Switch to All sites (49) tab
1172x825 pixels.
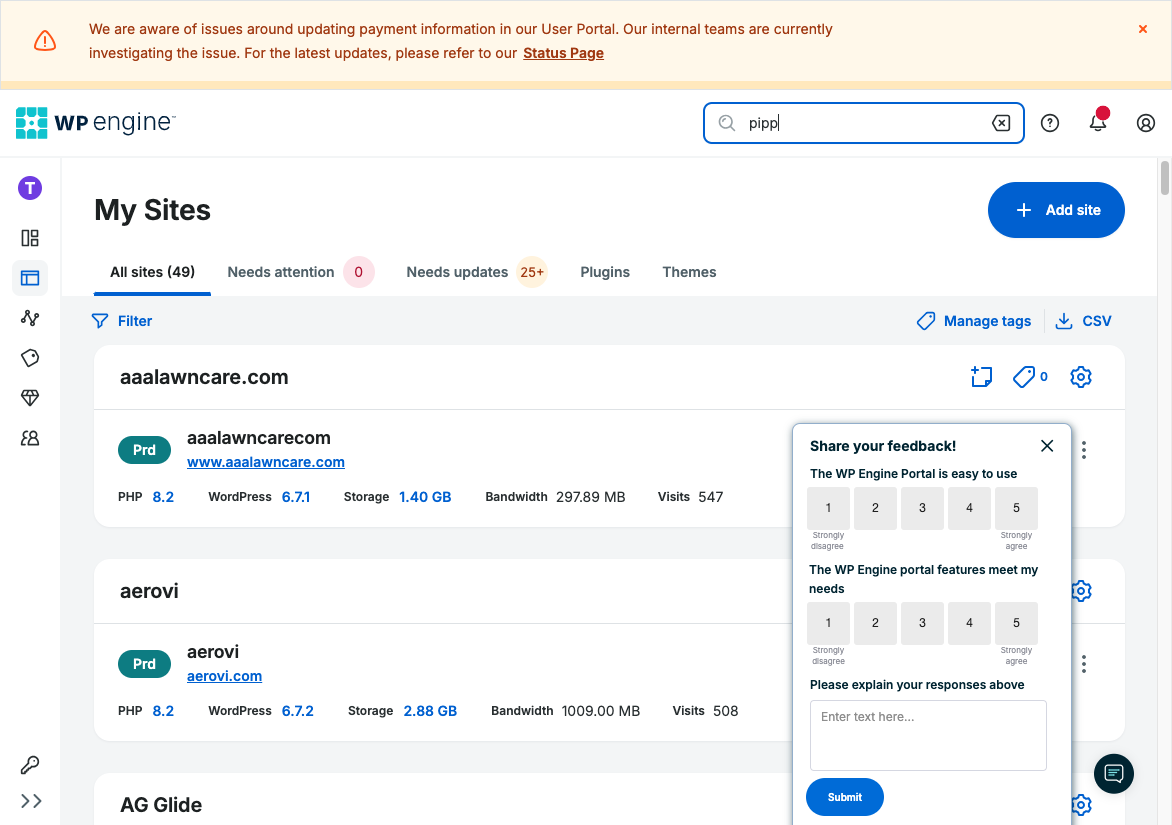pos(152,272)
